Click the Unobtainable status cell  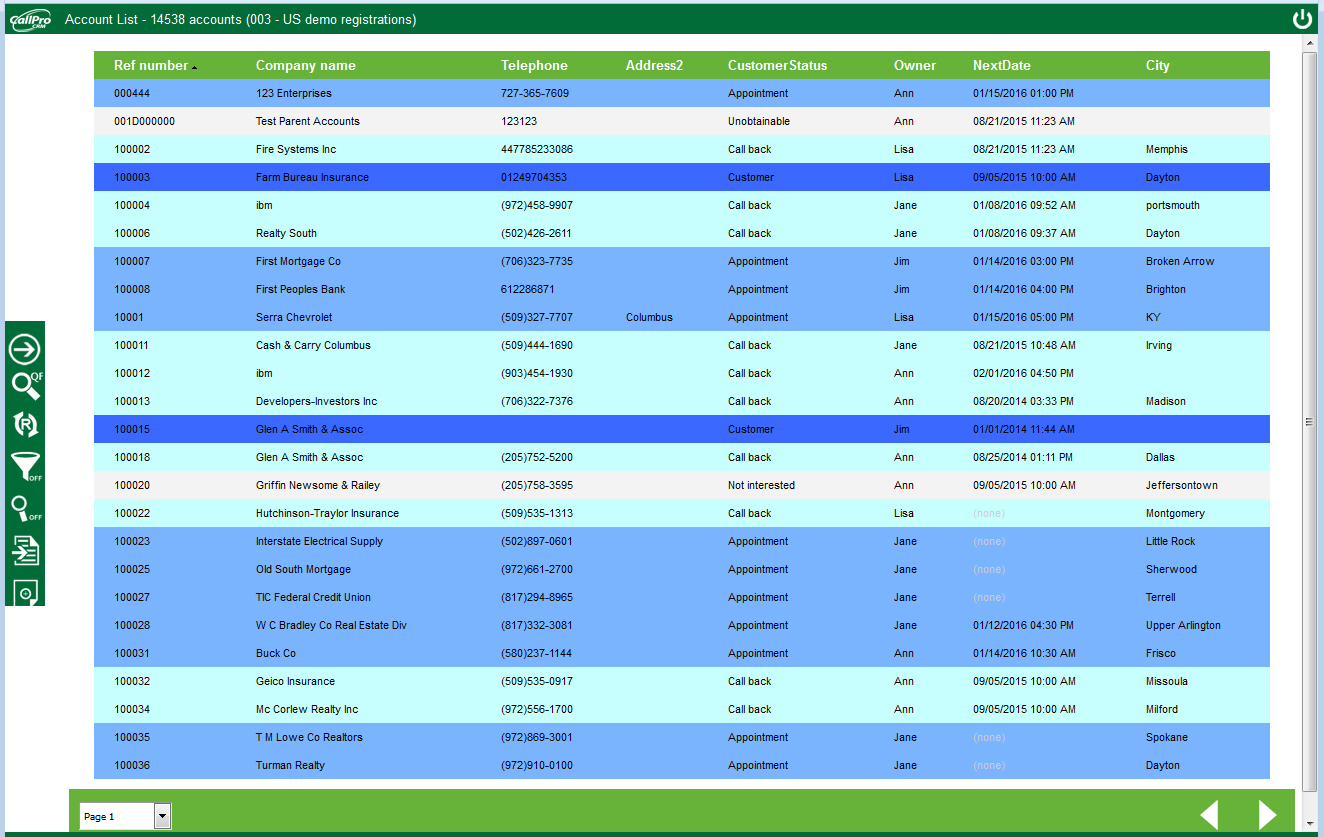click(759, 121)
